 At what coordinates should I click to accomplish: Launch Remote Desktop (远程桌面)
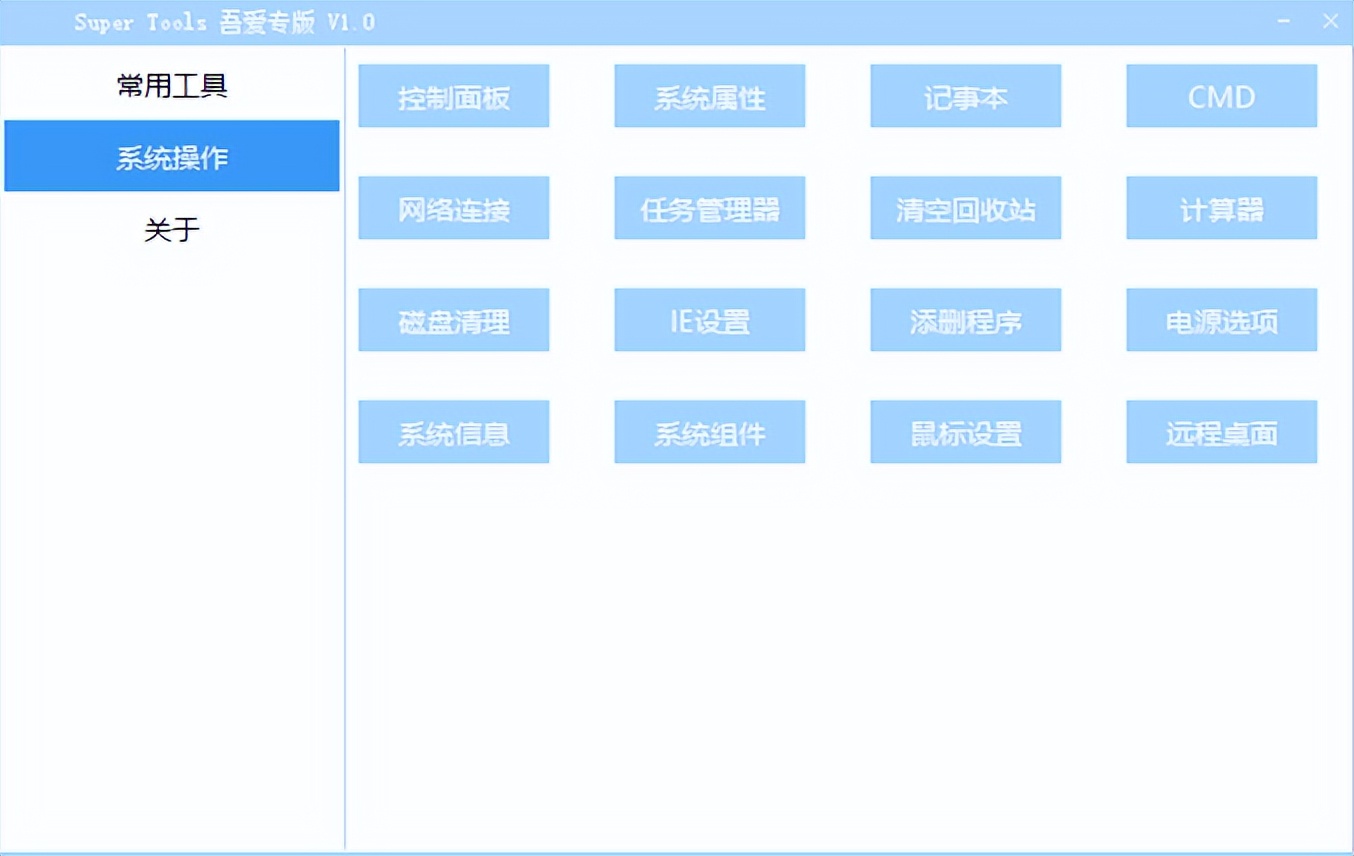tap(1221, 432)
